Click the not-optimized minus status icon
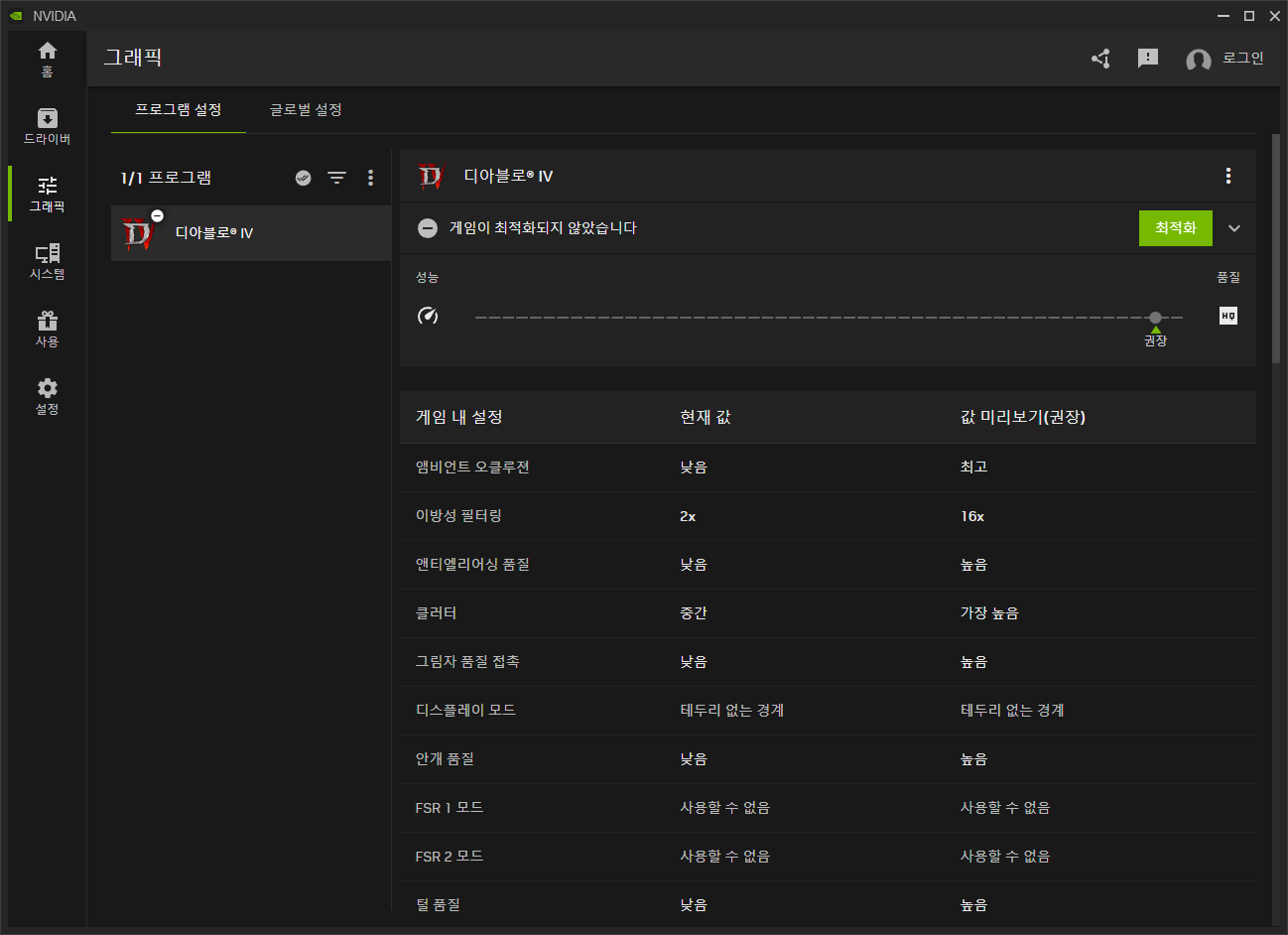 coord(428,228)
